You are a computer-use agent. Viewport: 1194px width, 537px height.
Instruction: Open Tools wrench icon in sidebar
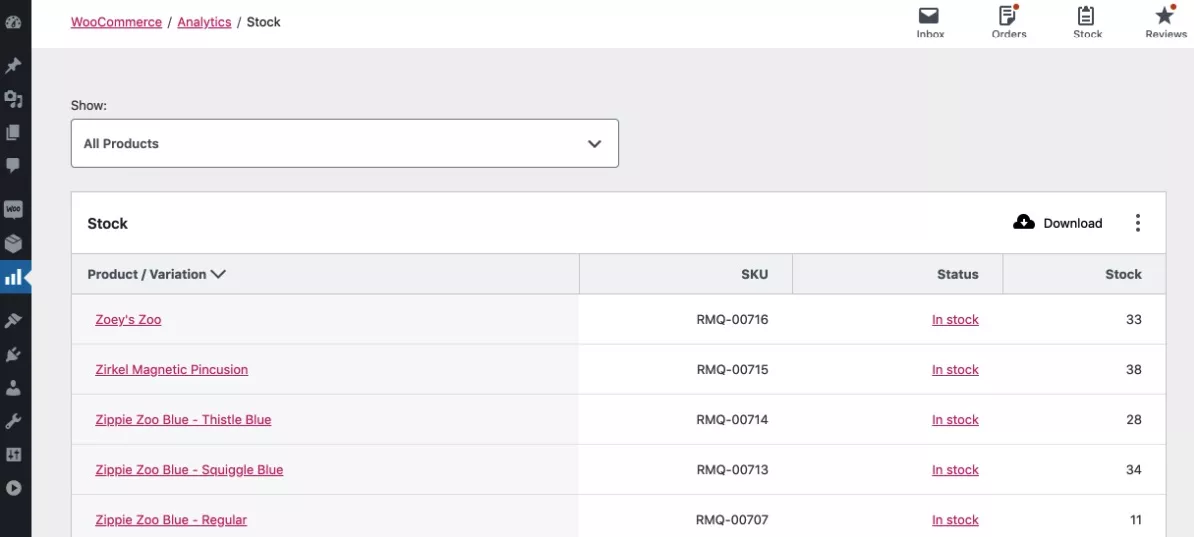[13, 421]
